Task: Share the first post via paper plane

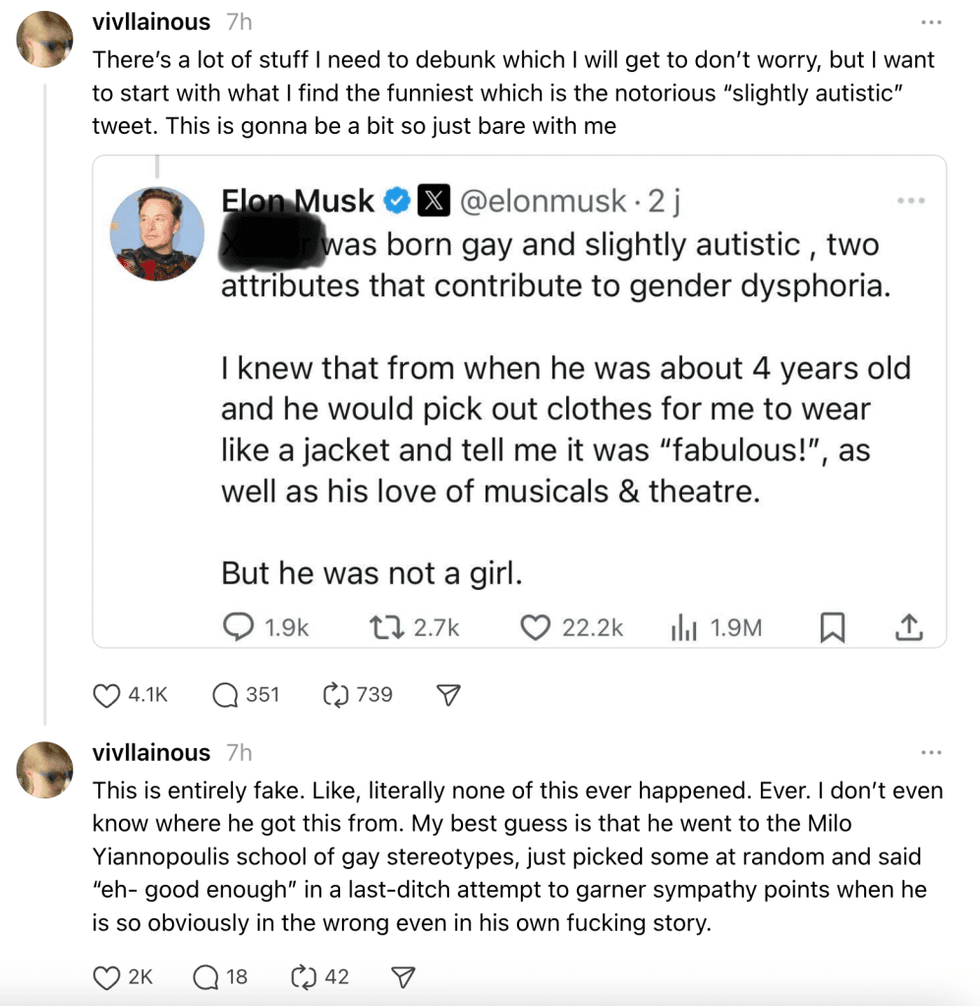Action: pos(449,695)
